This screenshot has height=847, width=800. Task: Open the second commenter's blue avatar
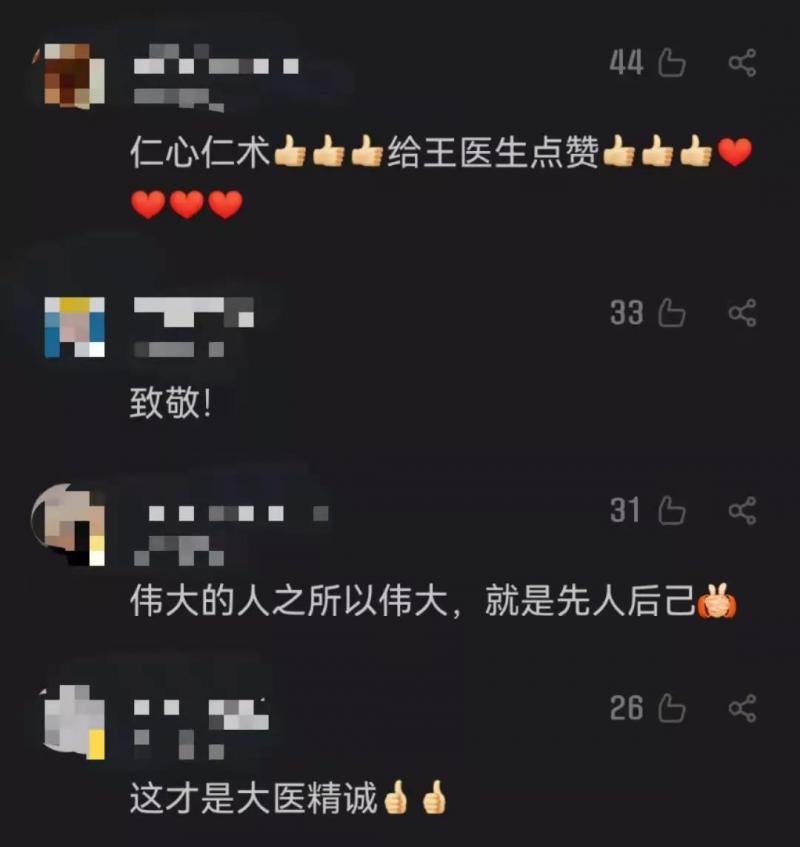click(x=75, y=327)
